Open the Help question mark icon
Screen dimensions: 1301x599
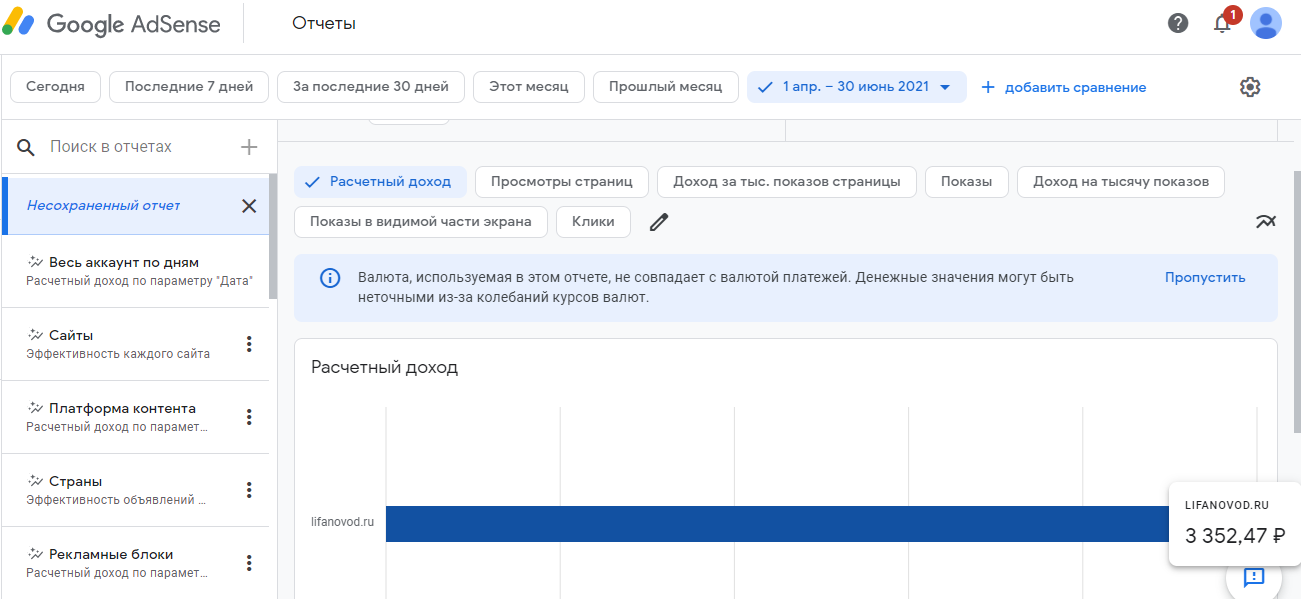1178,23
